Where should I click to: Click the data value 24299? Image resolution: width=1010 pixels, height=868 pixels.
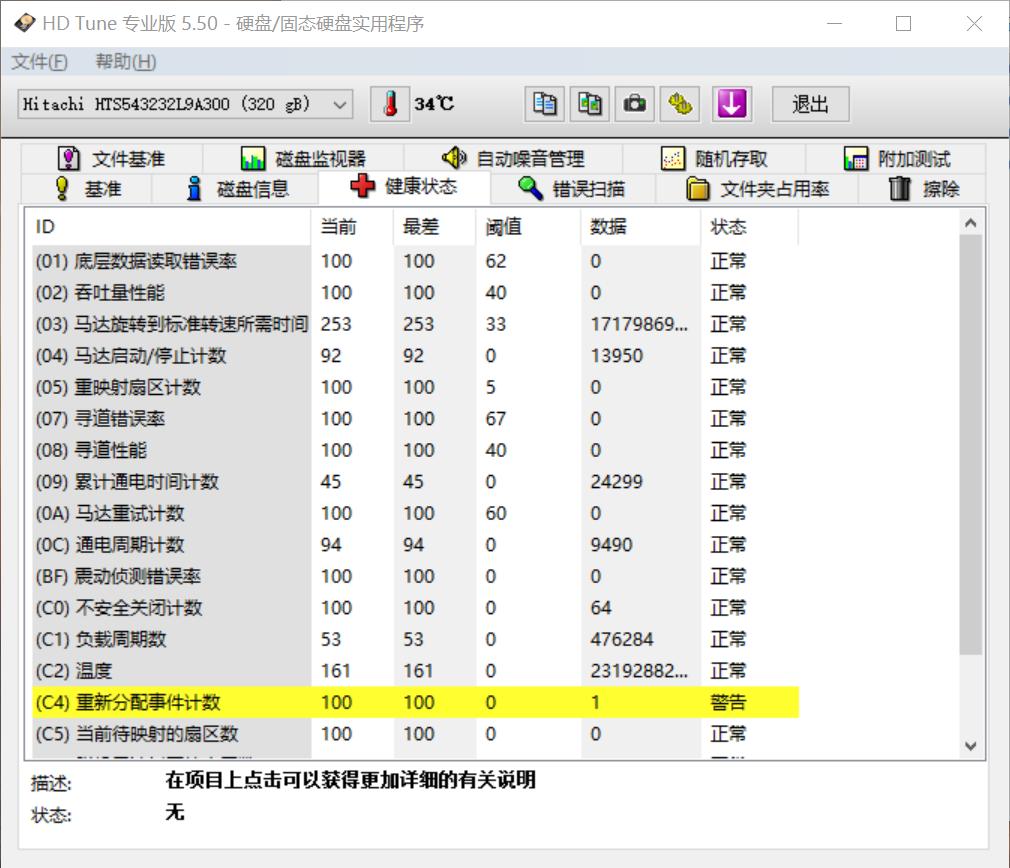(x=616, y=482)
